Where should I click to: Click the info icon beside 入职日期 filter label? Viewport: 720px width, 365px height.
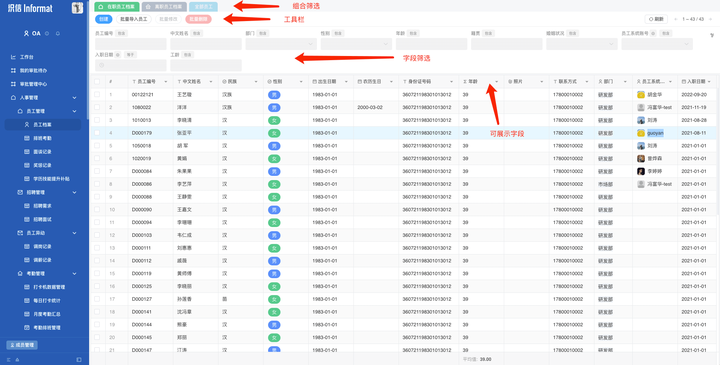[x=118, y=55]
